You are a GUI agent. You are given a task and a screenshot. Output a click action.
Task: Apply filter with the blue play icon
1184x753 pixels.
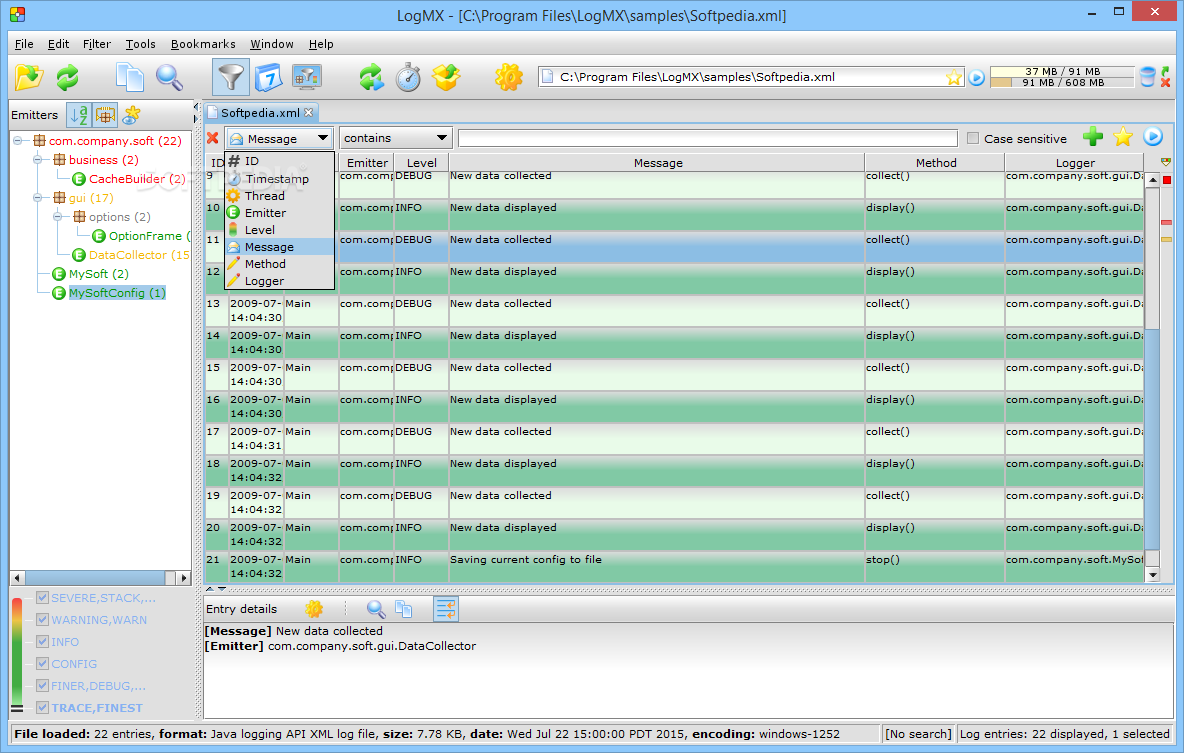click(x=1152, y=137)
